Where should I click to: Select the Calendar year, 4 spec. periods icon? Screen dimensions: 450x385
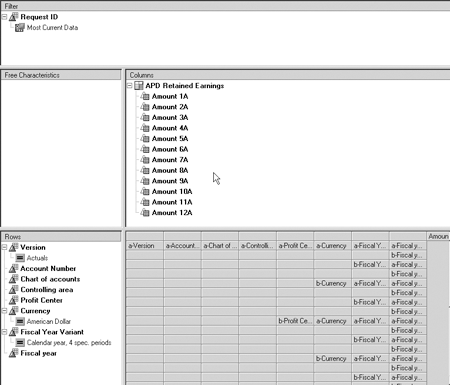[x=20, y=343]
